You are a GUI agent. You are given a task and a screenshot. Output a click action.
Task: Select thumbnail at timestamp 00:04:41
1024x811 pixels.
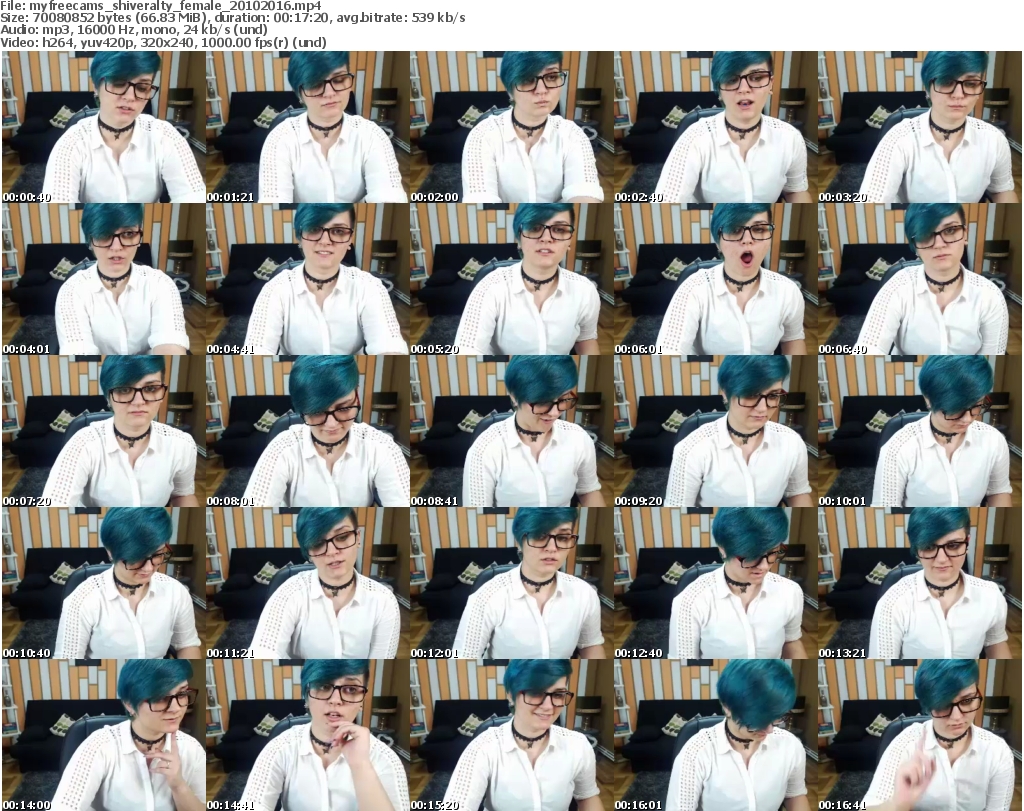308,279
